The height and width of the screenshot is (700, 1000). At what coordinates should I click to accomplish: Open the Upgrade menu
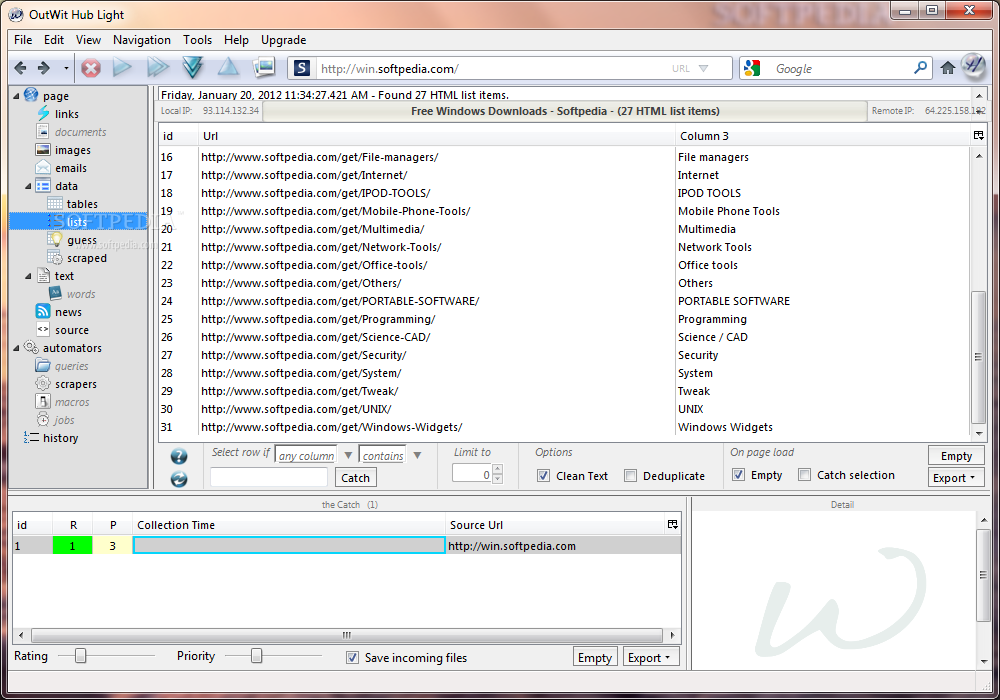(x=283, y=40)
